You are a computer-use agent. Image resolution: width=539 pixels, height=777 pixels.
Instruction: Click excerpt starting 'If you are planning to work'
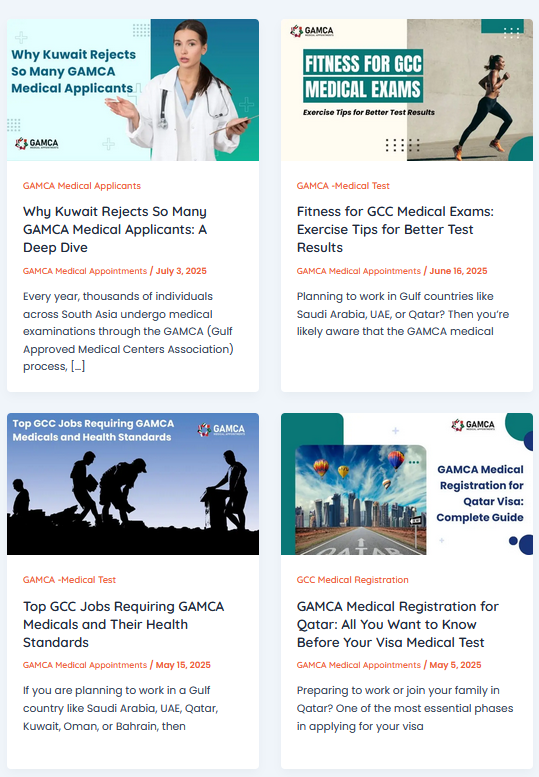coord(120,708)
